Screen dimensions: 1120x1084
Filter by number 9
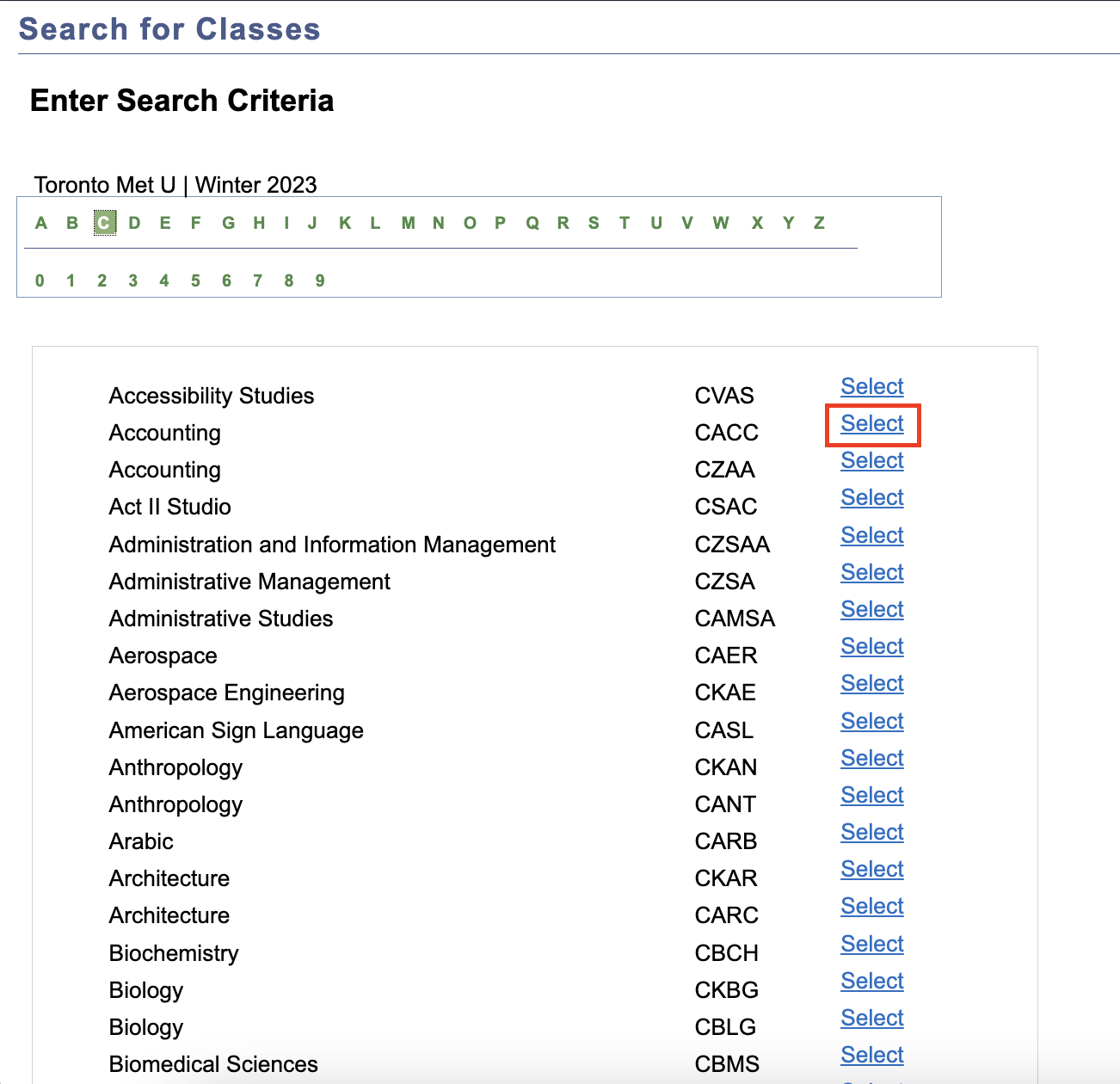tap(320, 281)
